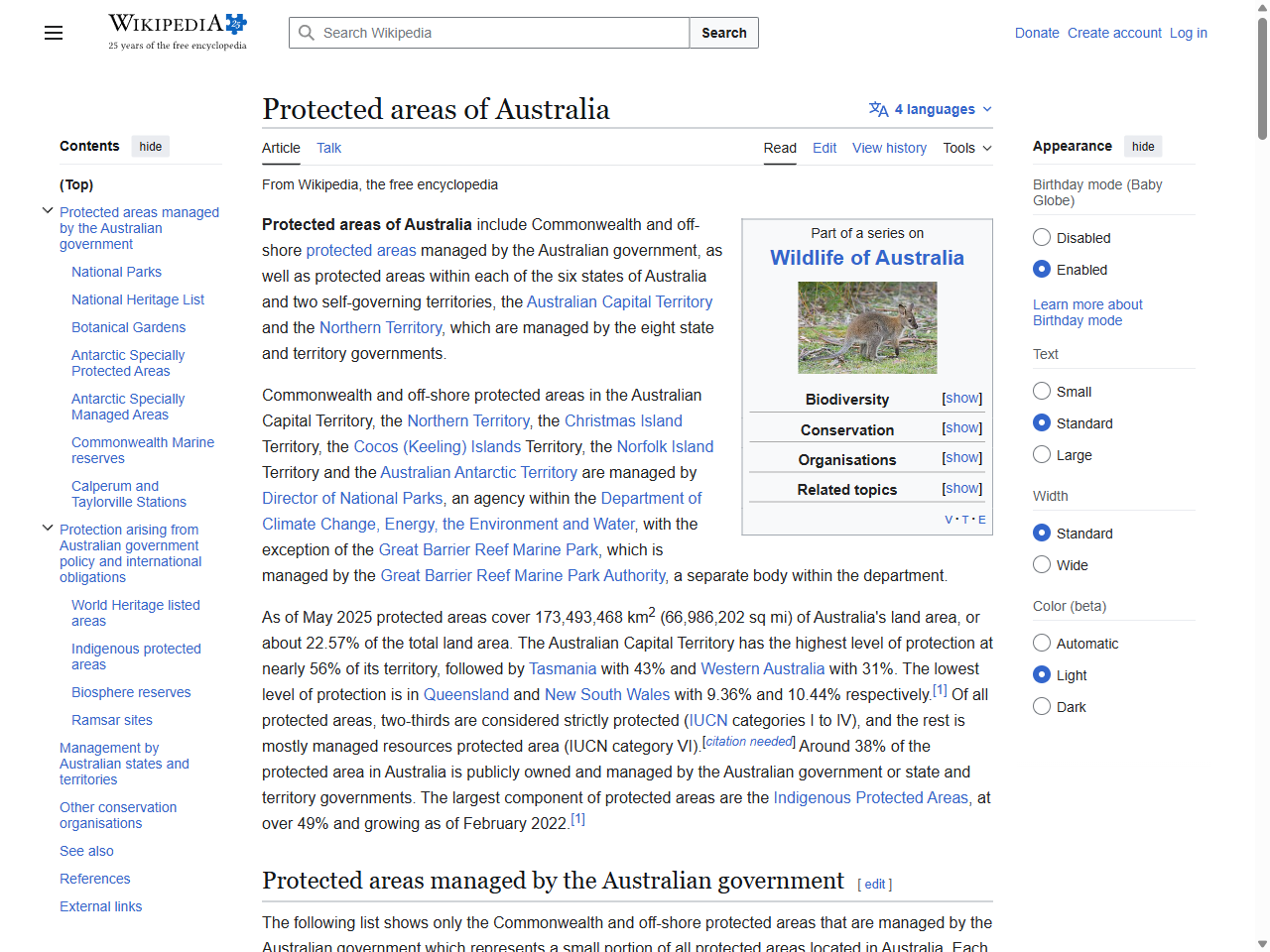Choose Large text size
This screenshot has height=952, width=1270.
point(1042,454)
